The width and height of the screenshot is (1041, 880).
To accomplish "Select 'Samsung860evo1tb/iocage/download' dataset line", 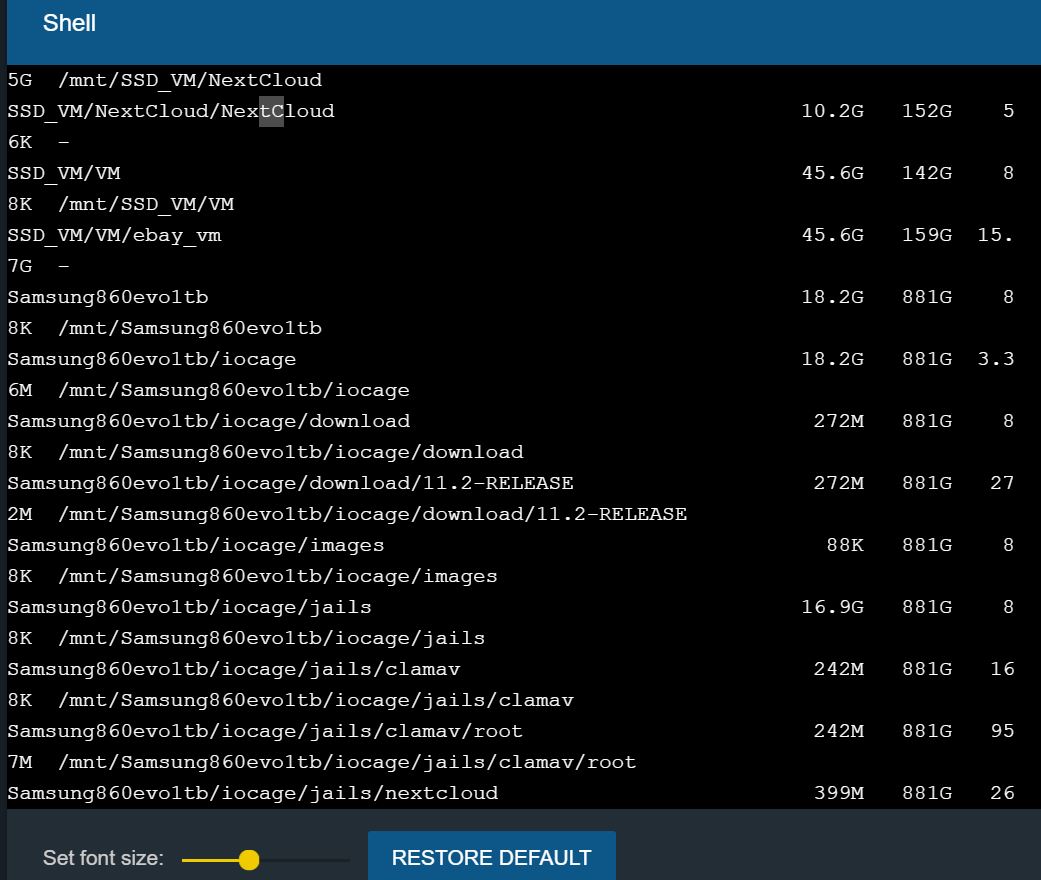I will [208, 421].
